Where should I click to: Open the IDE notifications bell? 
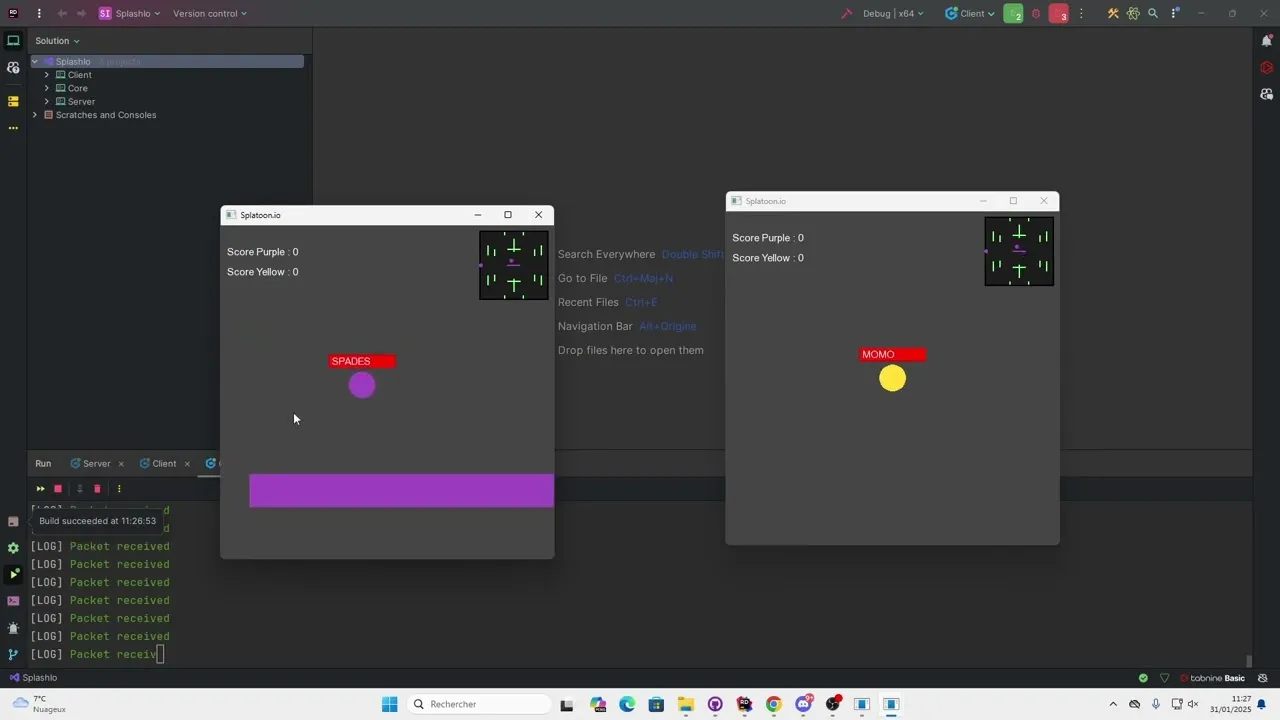[1267, 41]
